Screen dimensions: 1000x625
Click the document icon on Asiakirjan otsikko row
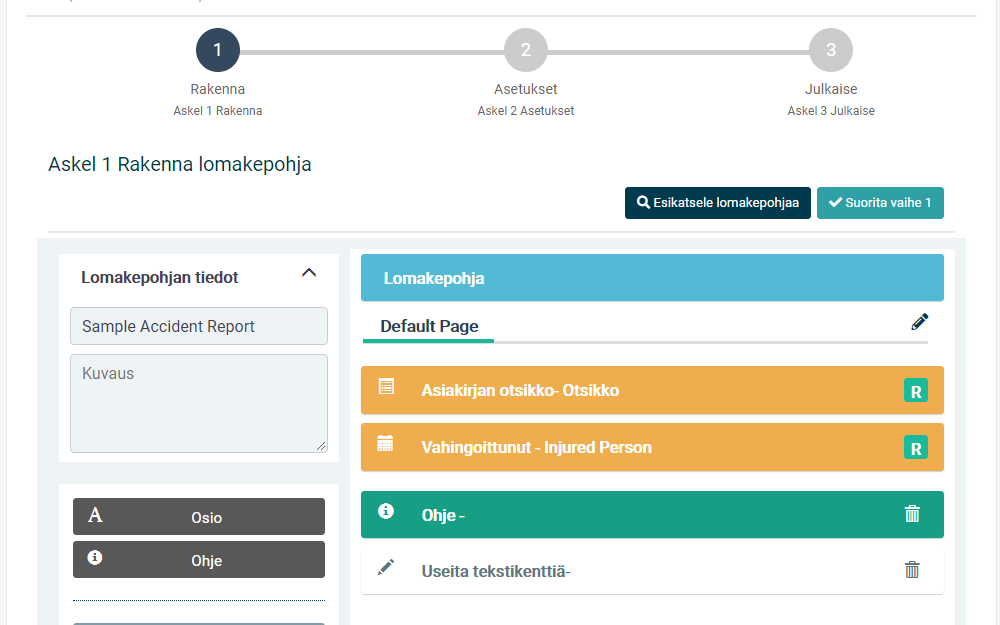point(386,386)
